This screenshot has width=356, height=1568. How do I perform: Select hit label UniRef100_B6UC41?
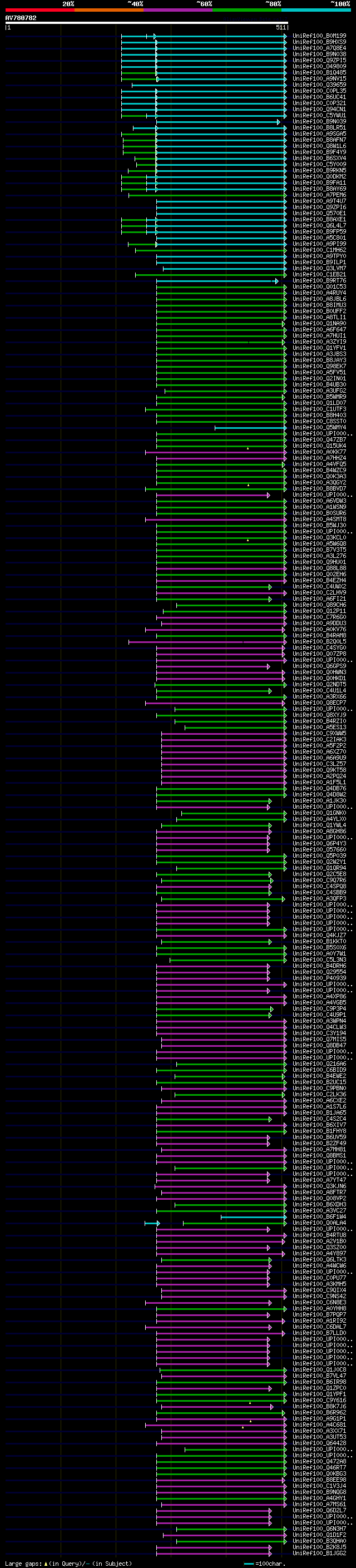pos(319,97)
